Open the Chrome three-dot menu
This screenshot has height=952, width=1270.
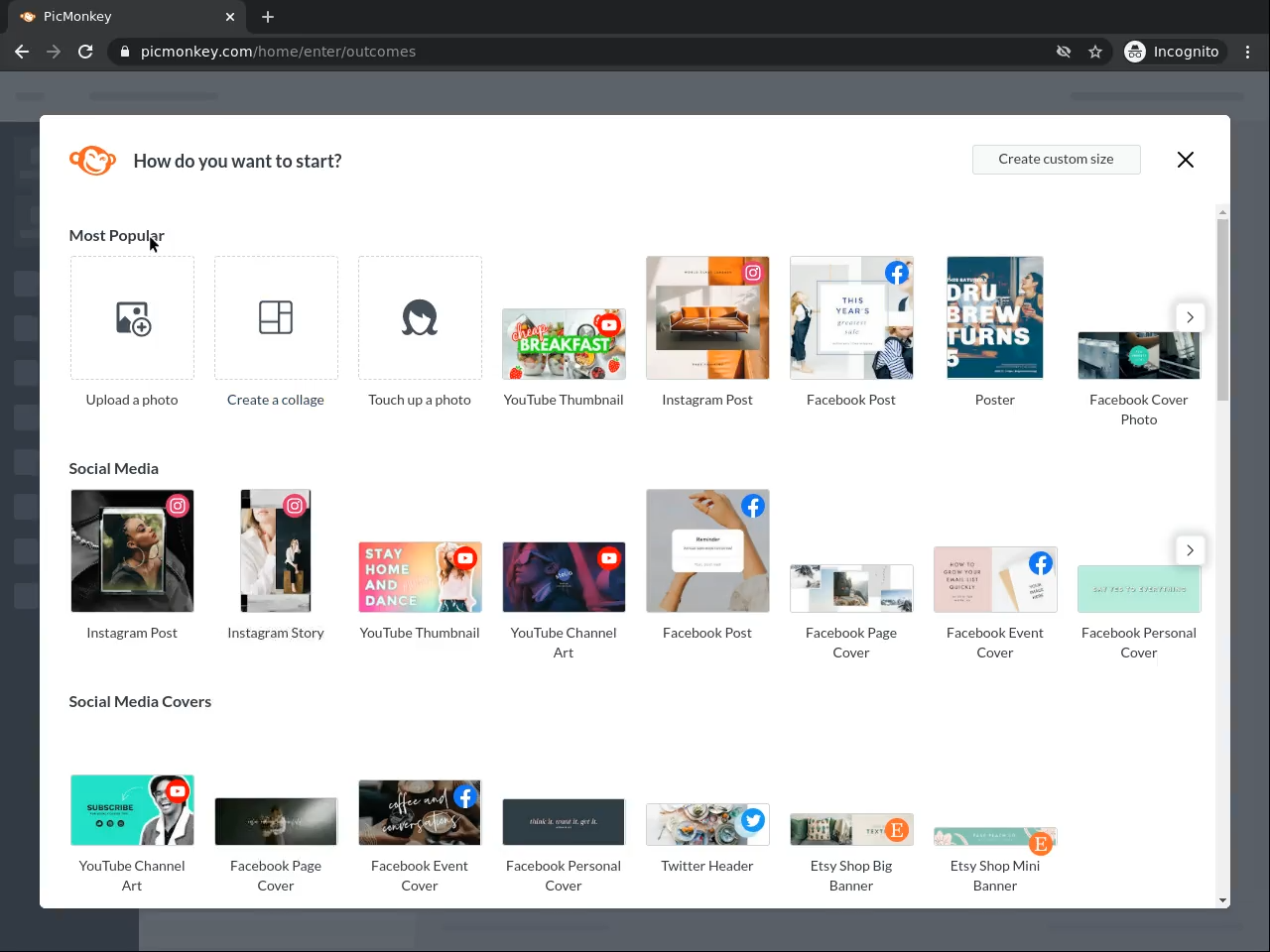click(x=1248, y=52)
